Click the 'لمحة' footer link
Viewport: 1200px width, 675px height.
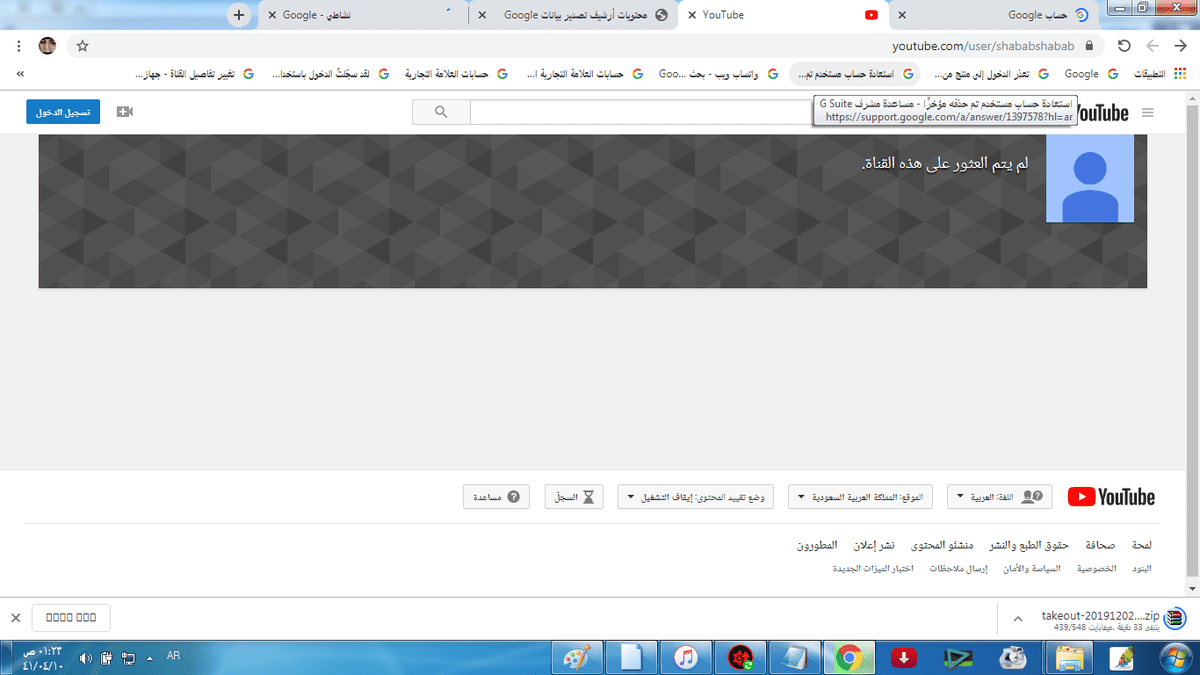(1141, 546)
